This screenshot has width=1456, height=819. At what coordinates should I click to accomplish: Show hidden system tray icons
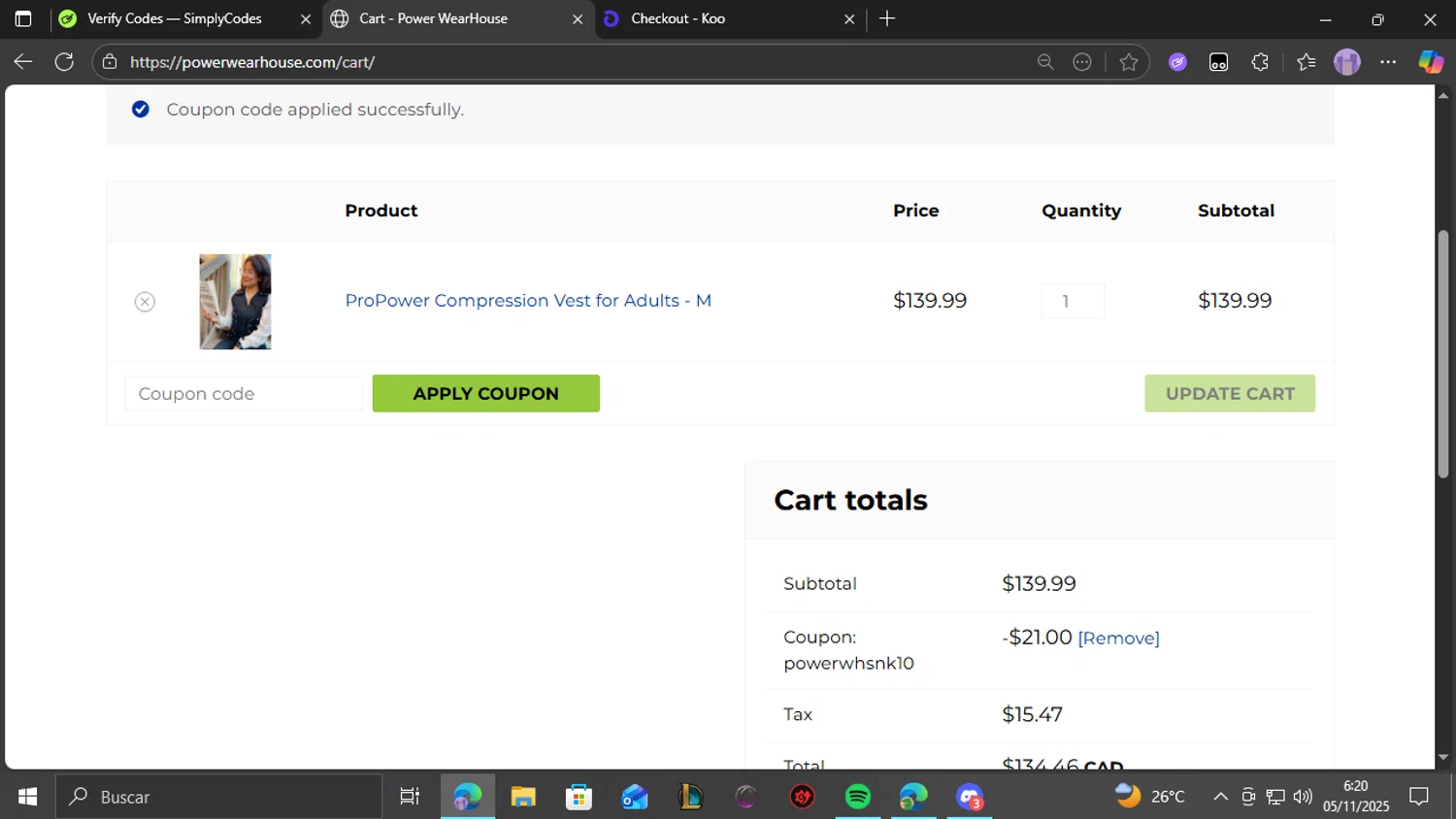pos(1220,797)
